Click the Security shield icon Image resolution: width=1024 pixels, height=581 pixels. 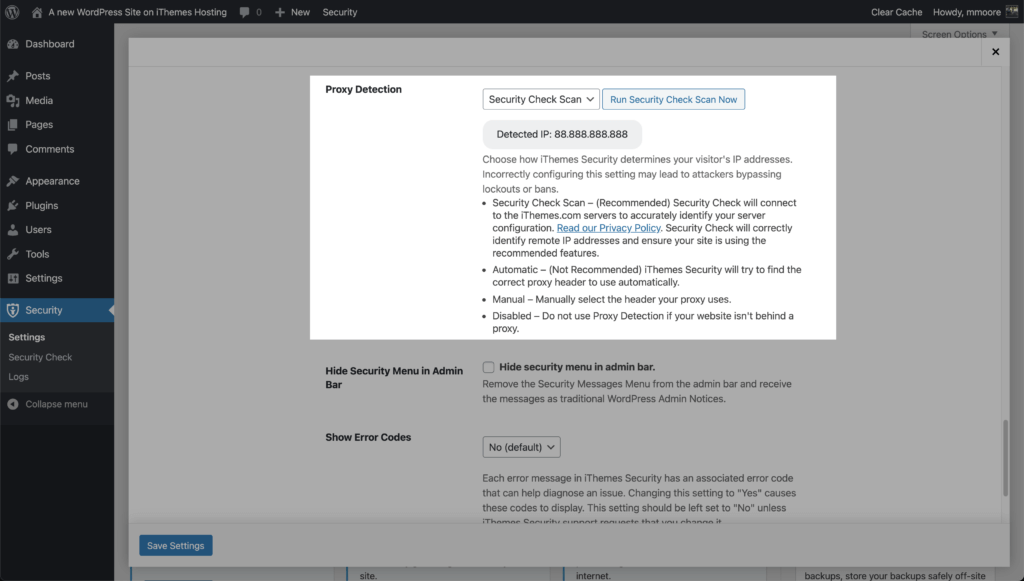(x=12, y=310)
